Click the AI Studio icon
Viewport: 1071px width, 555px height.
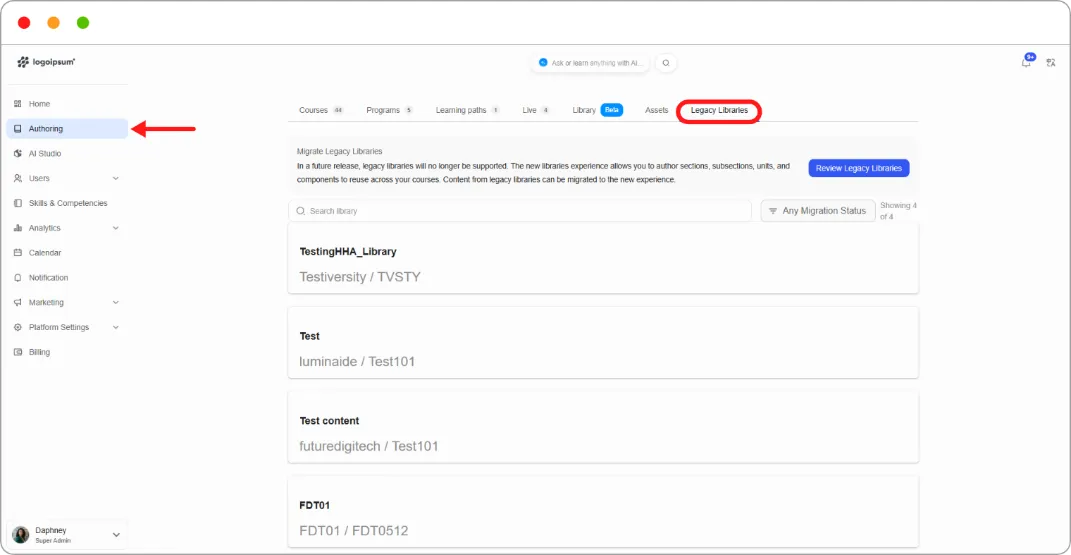18,154
